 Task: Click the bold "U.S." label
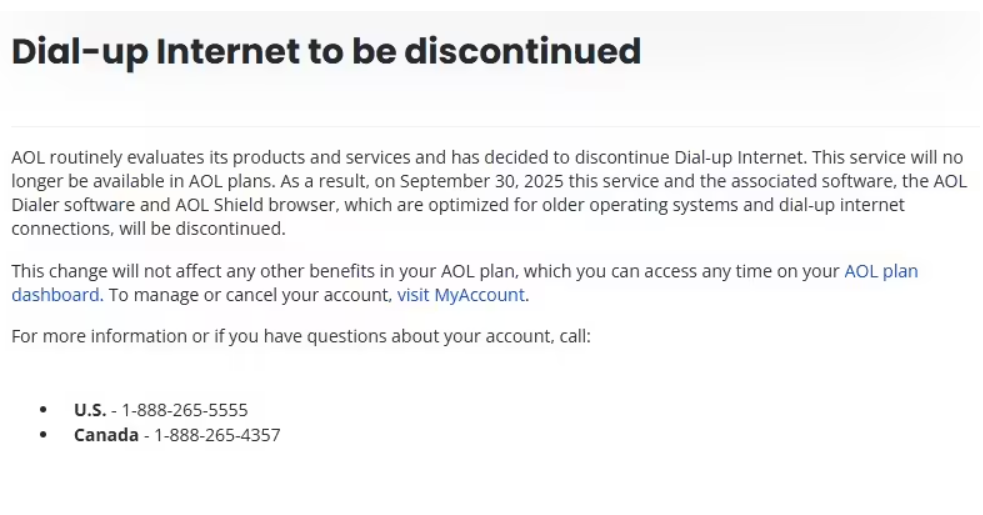pyautogui.click(x=90, y=410)
